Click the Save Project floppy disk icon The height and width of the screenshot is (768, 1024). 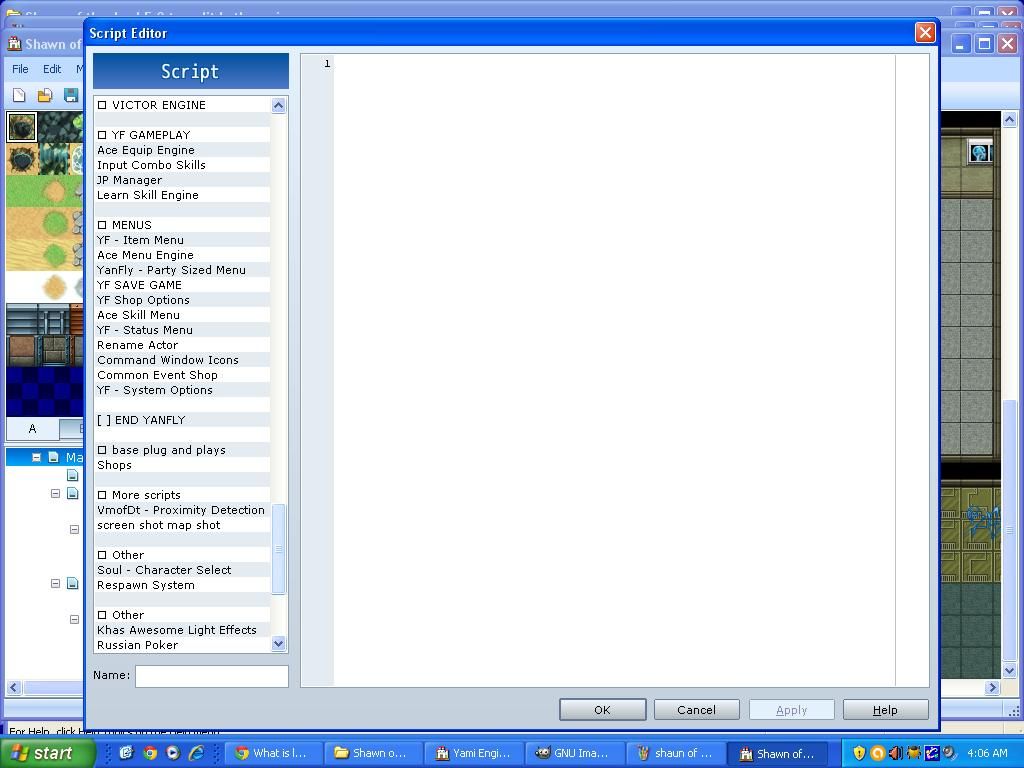71,96
